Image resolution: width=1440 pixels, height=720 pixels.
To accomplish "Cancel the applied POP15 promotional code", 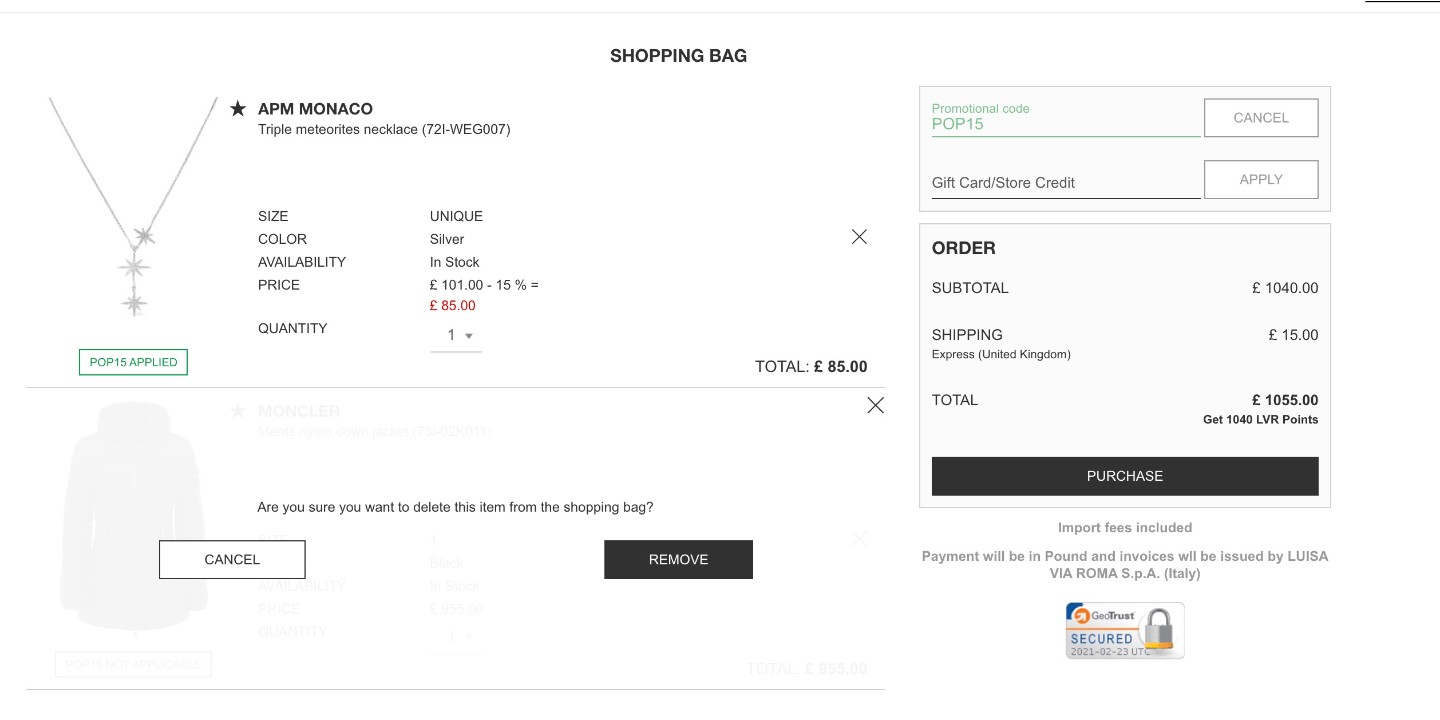I will tap(1261, 118).
